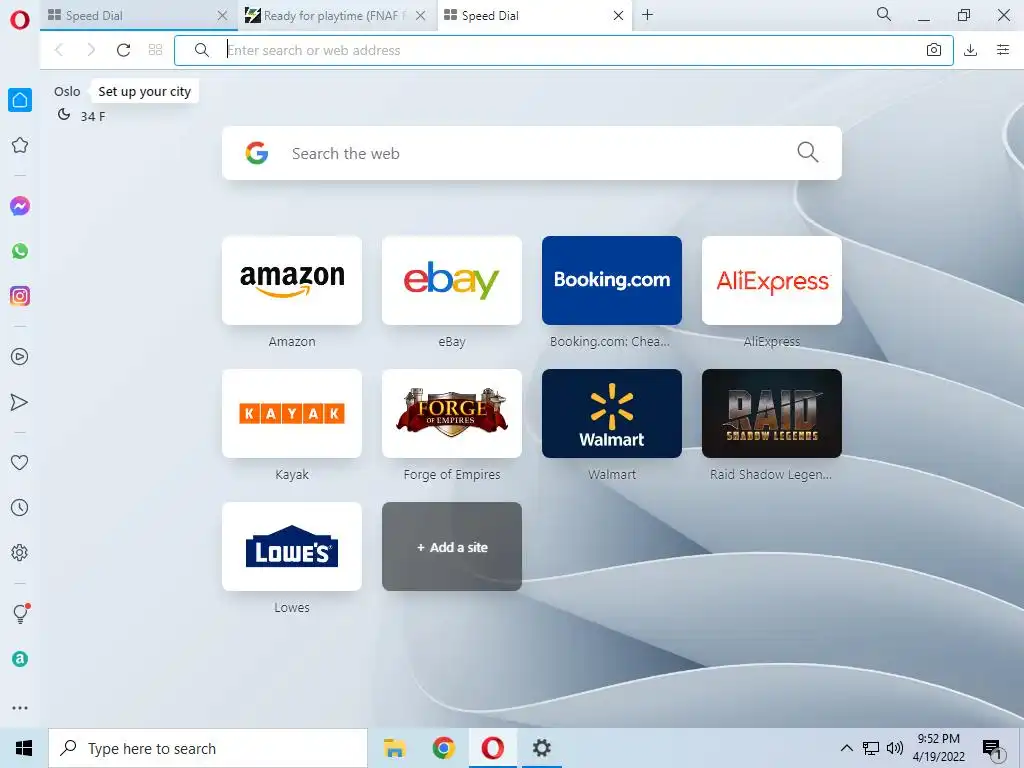Image resolution: width=1024 pixels, height=768 pixels.
Task: Click the lightbulb tips icon in the sidebar
Action: click(21, 613)
